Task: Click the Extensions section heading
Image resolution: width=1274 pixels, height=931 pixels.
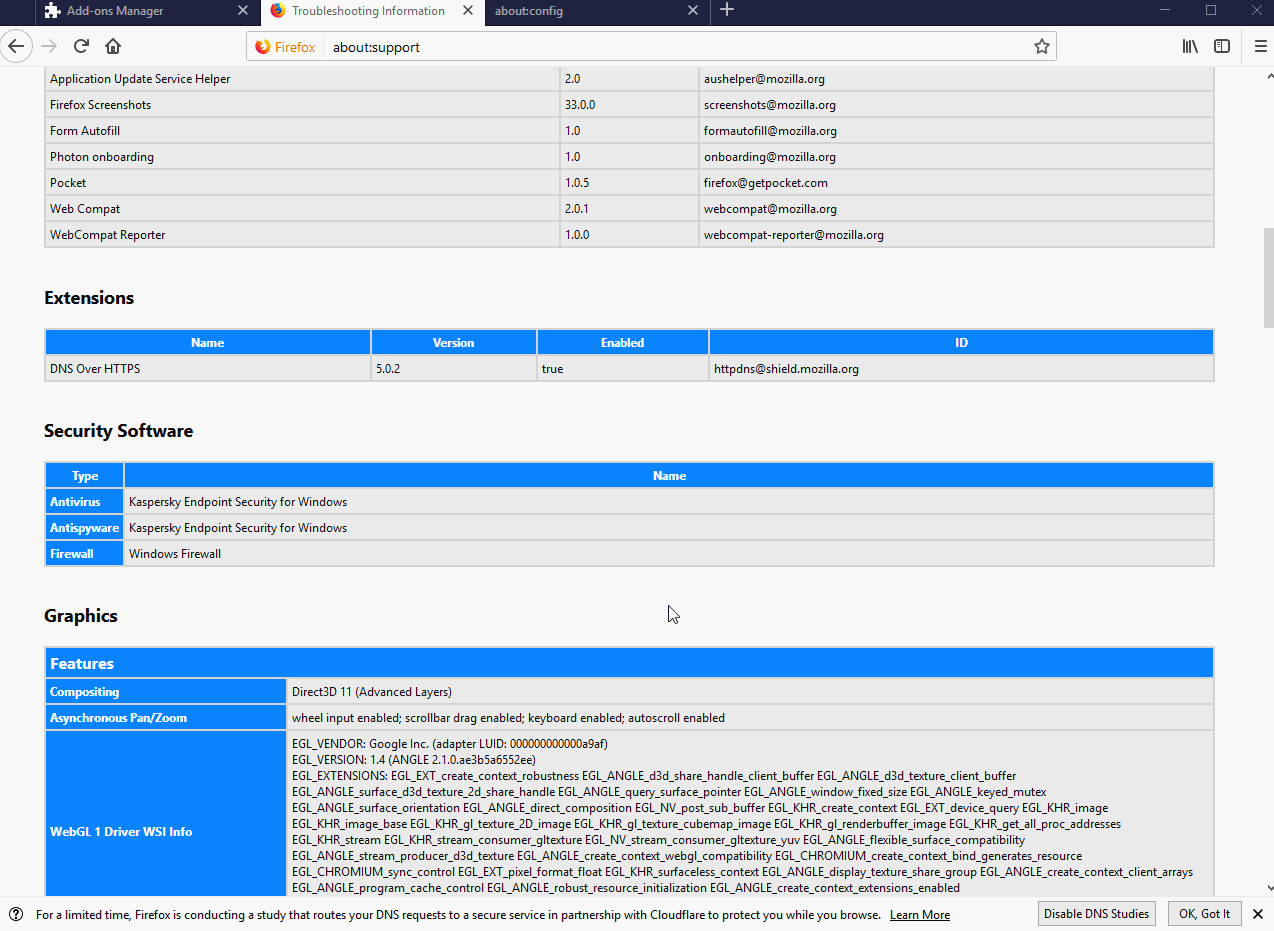Action: (x=89, y=298)
